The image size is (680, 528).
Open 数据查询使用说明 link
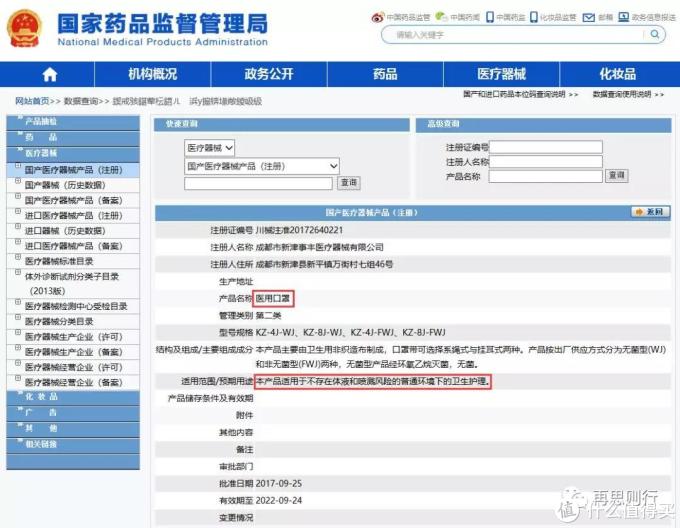point(622,94)
